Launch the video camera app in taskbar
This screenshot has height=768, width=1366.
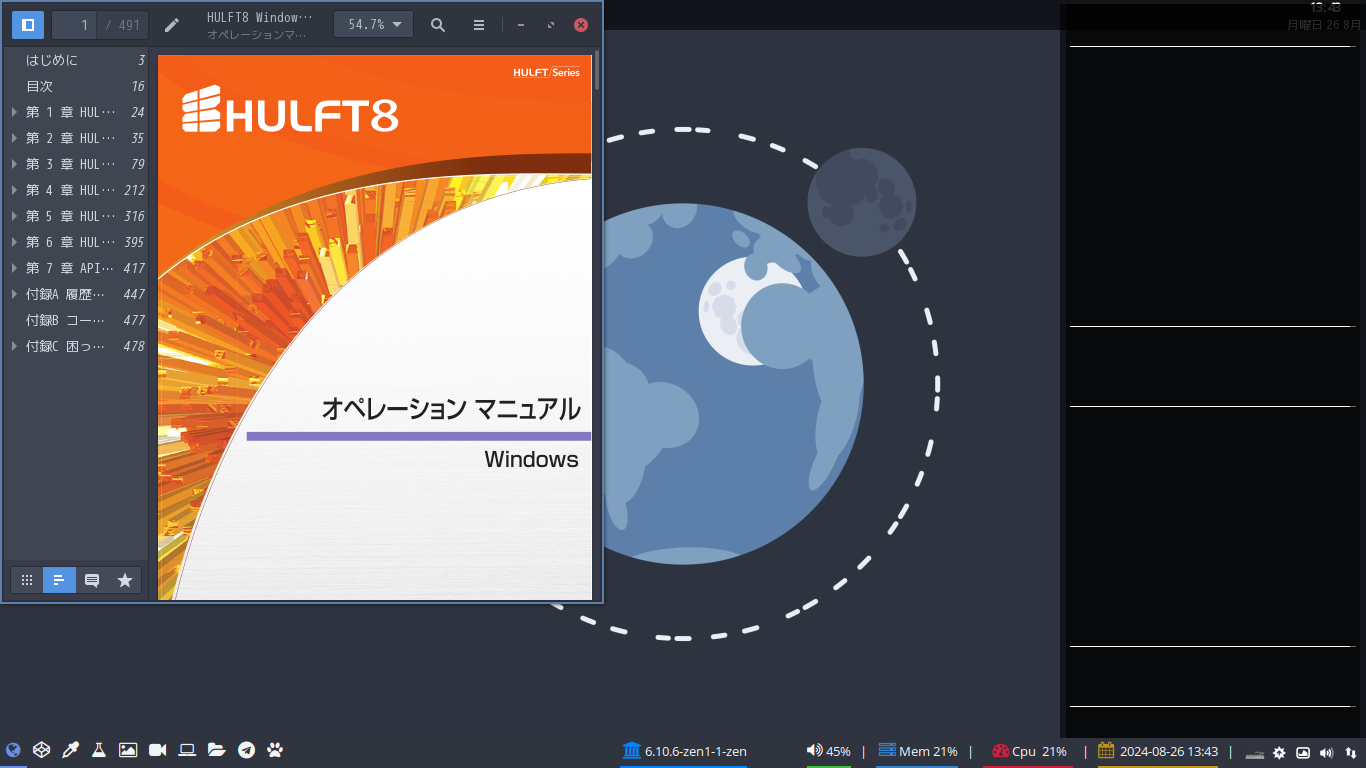tap(157, 750)
